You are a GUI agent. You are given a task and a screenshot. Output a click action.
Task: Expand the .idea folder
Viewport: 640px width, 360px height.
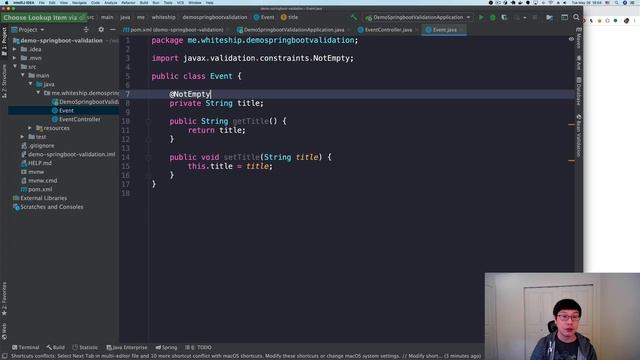tap(15, 49)
